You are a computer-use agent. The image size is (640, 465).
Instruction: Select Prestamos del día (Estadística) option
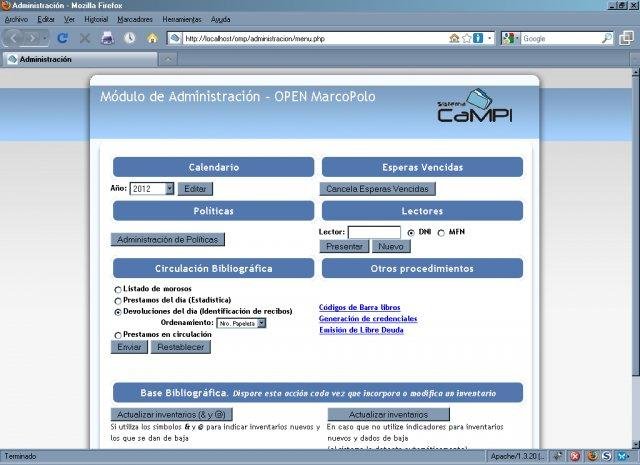(118, 301)
